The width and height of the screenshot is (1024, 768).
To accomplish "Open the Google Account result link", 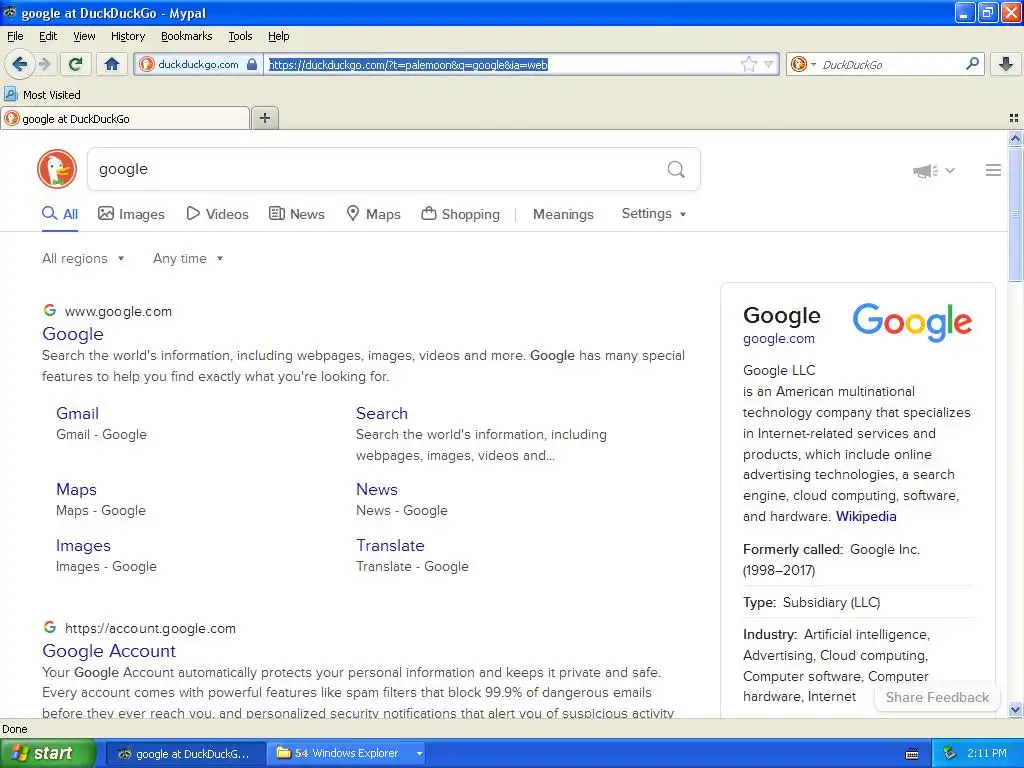I will coord(109,651).
